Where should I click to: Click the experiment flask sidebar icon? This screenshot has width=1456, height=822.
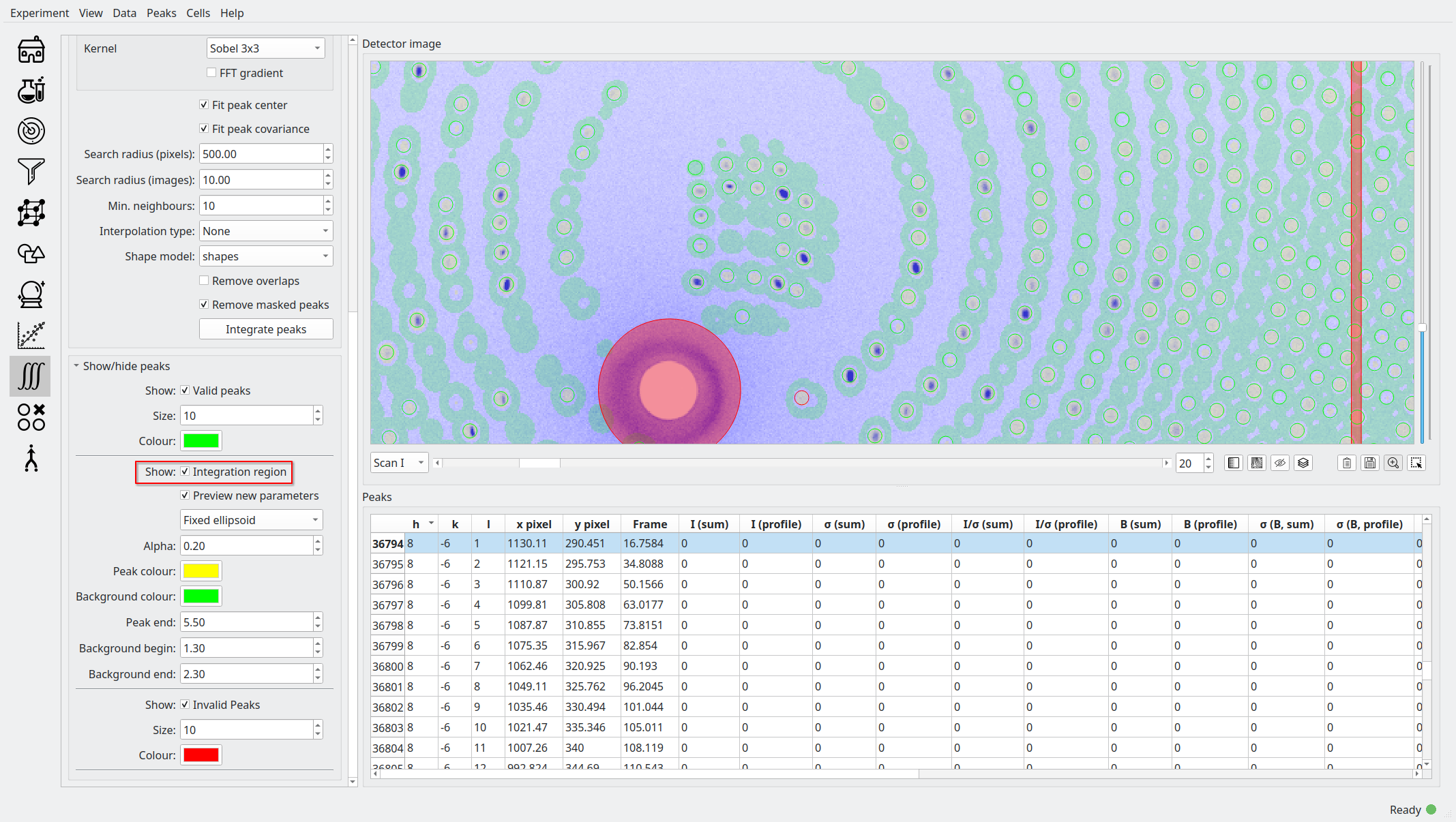(x=31, y=91)
